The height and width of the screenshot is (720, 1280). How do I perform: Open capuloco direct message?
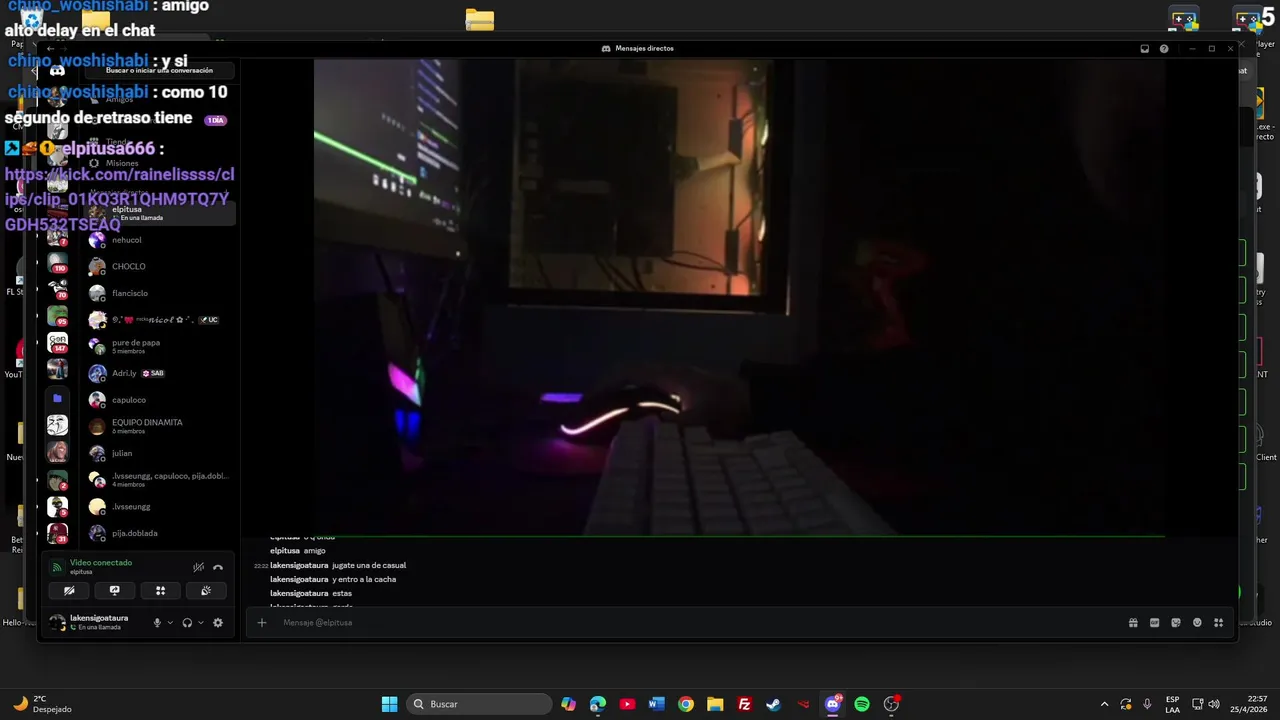coord(160,400)
